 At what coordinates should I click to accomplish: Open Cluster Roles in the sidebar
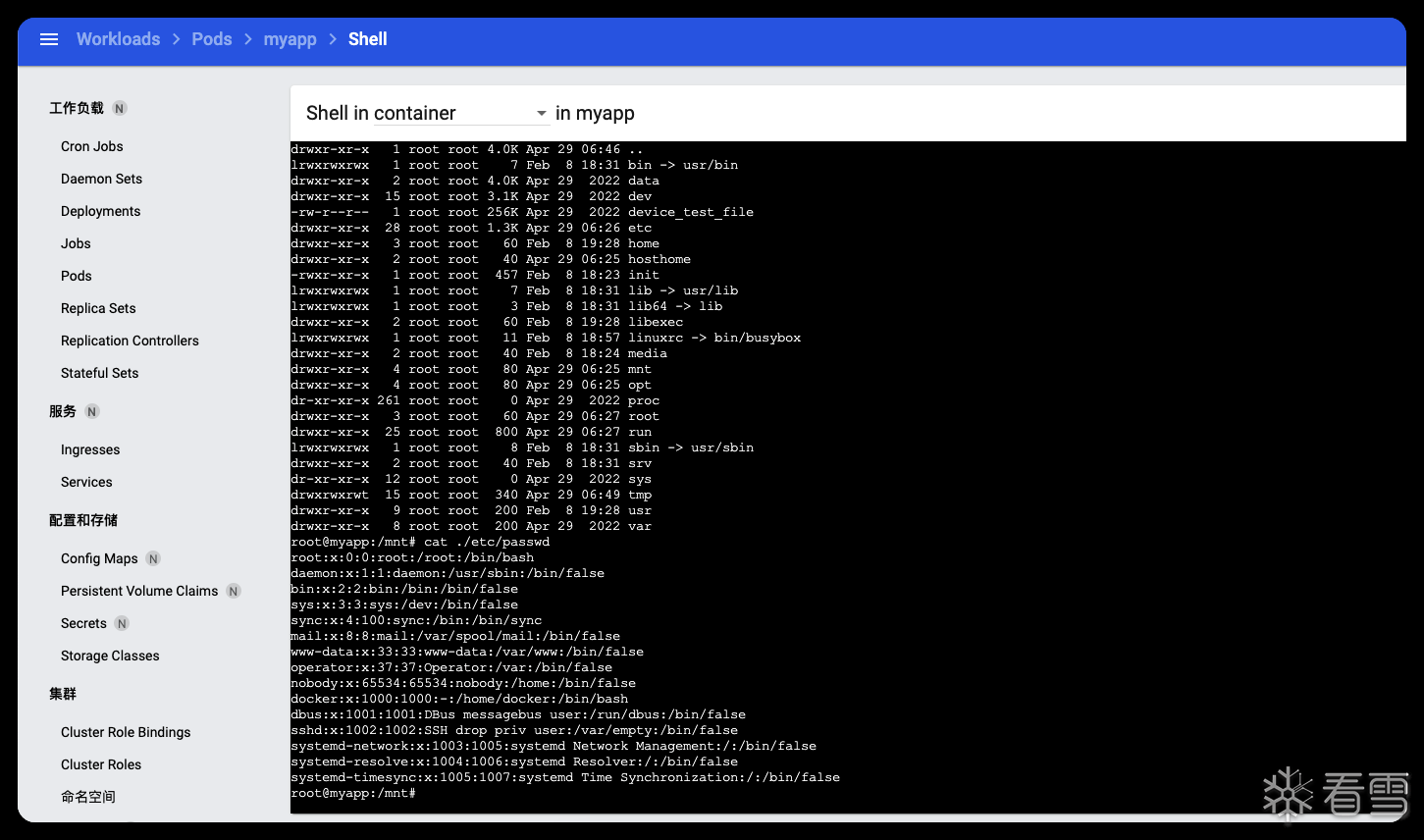101,764
